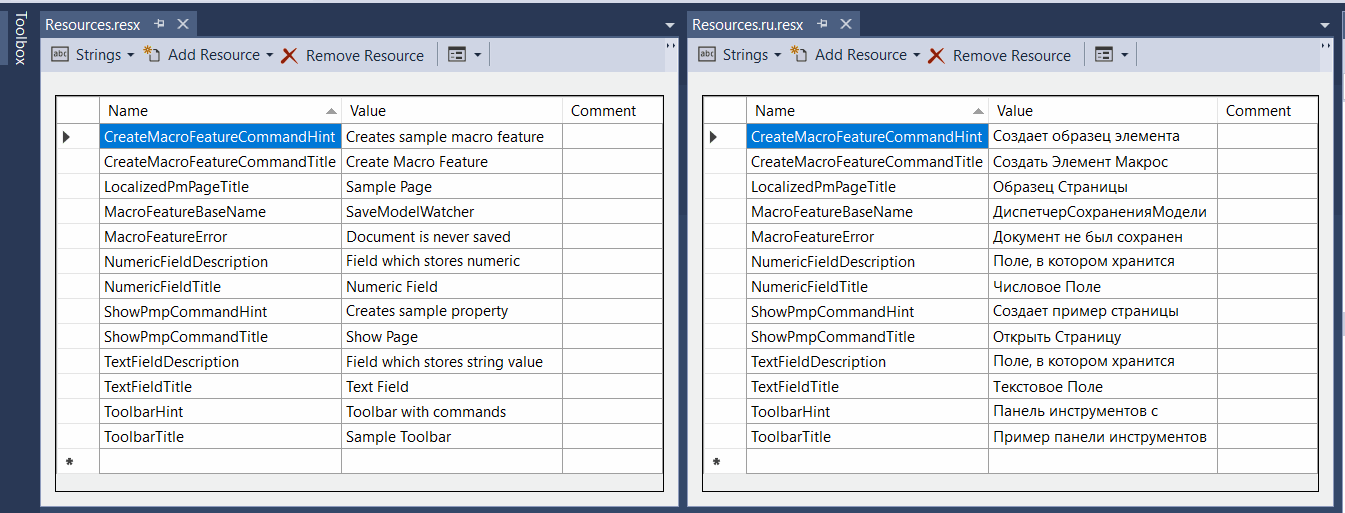
Task: Open views dropdown arrow in Resources.resx
Action: point(477,55)
